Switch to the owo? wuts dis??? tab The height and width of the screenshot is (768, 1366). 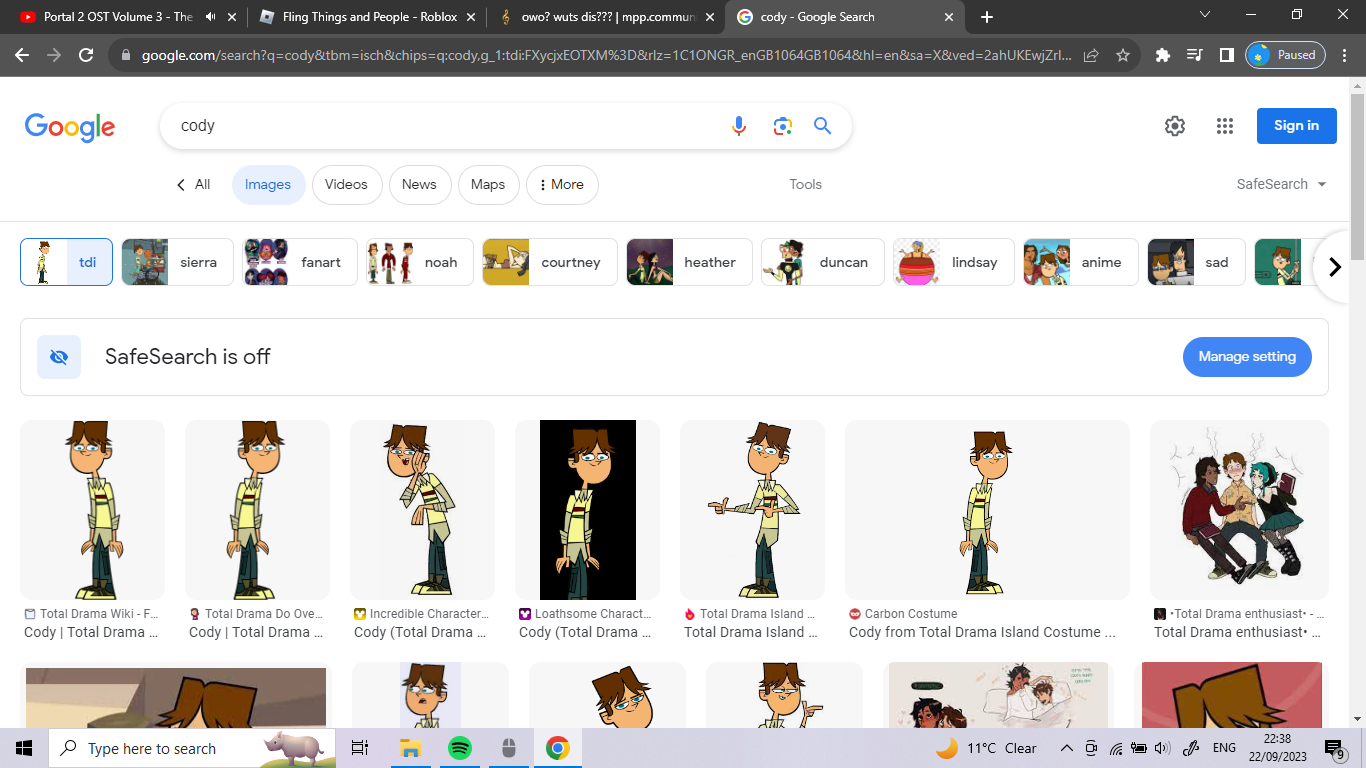point(606,17)
